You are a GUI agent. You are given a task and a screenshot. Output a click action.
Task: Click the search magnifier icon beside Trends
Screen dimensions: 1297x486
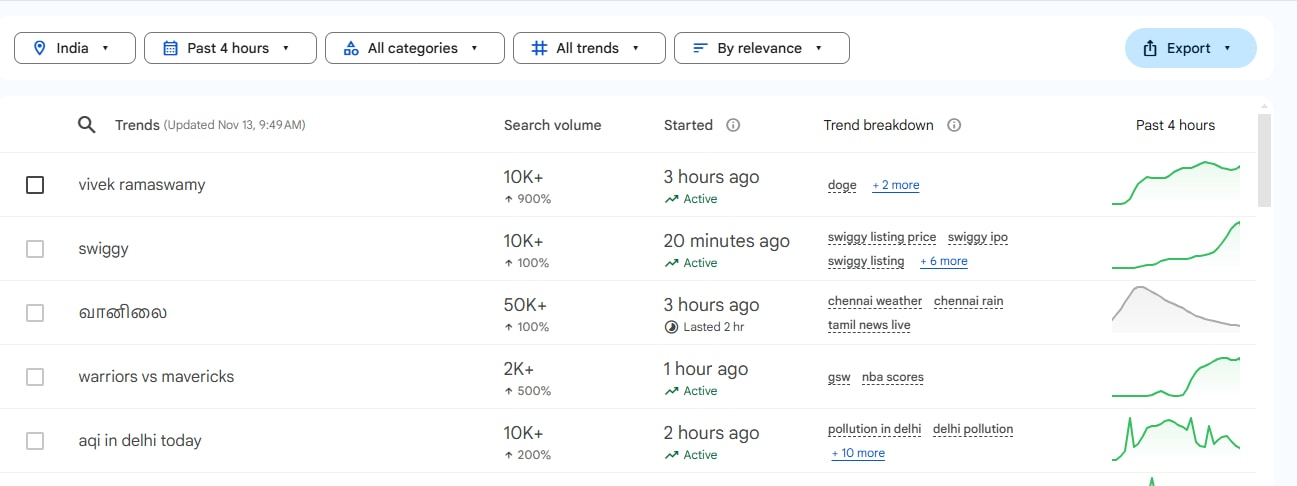tap(87, 125)
